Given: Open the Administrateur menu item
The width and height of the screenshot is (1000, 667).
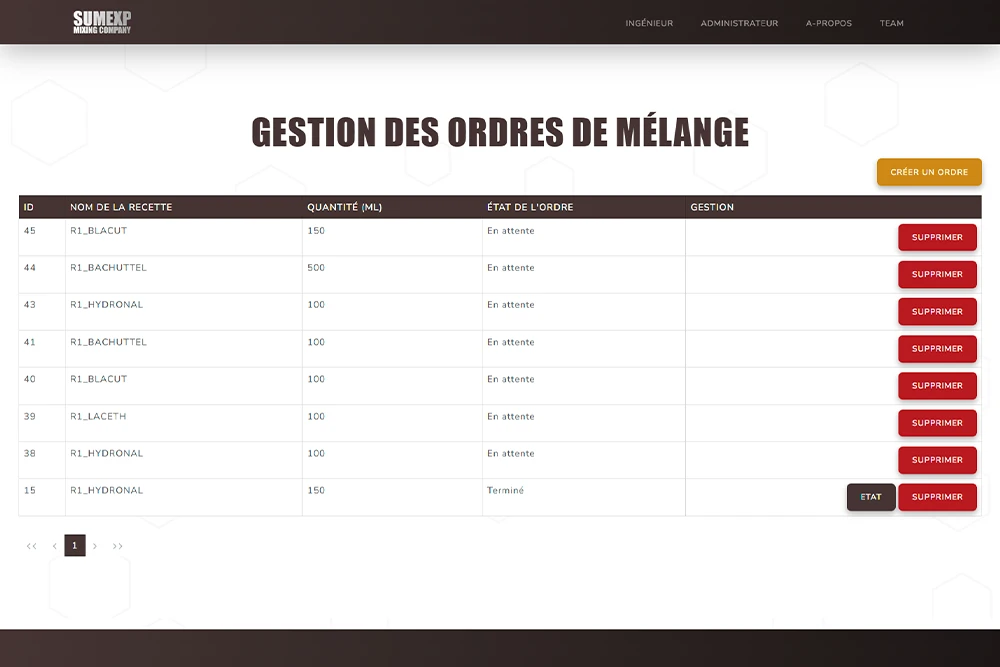Looking at the screenshot, I should [x=739, y=23].
